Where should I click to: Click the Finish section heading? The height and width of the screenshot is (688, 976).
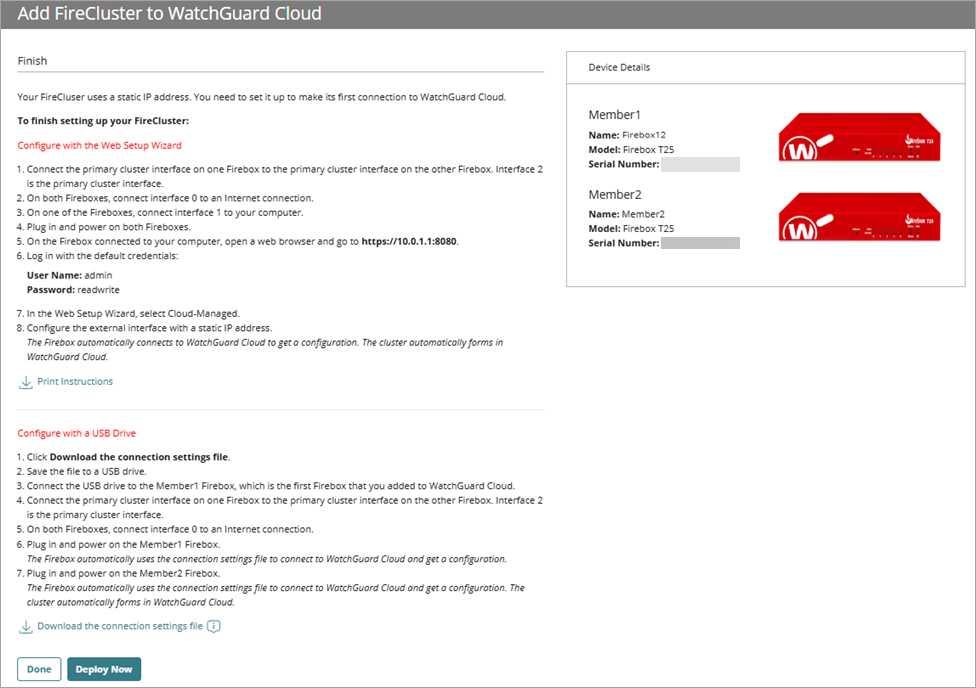point(32,60)
